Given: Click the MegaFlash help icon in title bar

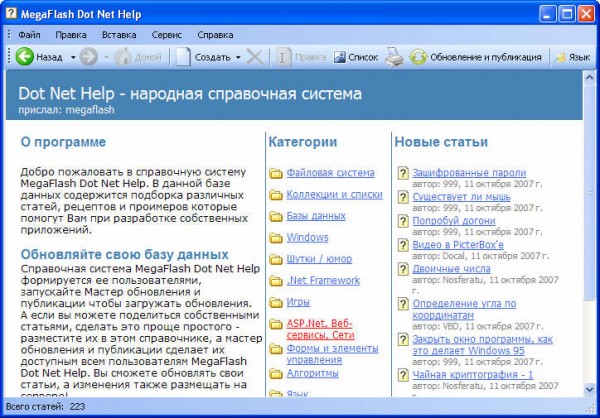Looking at the screenshot, I should 11,13.
